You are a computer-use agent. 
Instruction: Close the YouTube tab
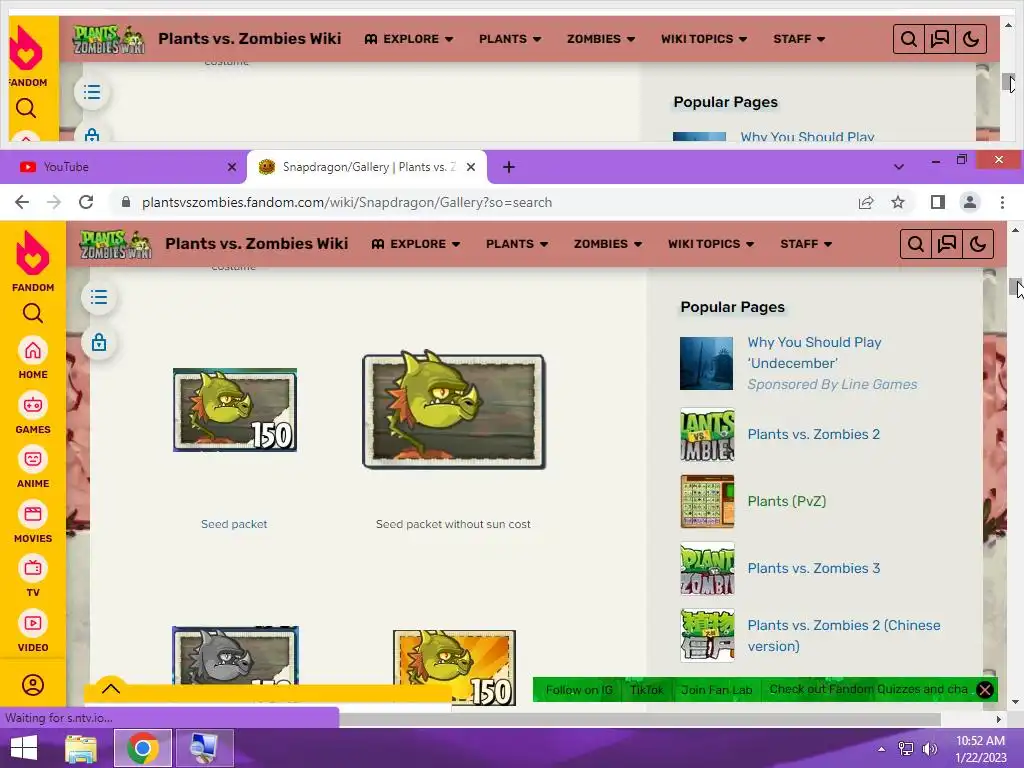pos(232,167)
